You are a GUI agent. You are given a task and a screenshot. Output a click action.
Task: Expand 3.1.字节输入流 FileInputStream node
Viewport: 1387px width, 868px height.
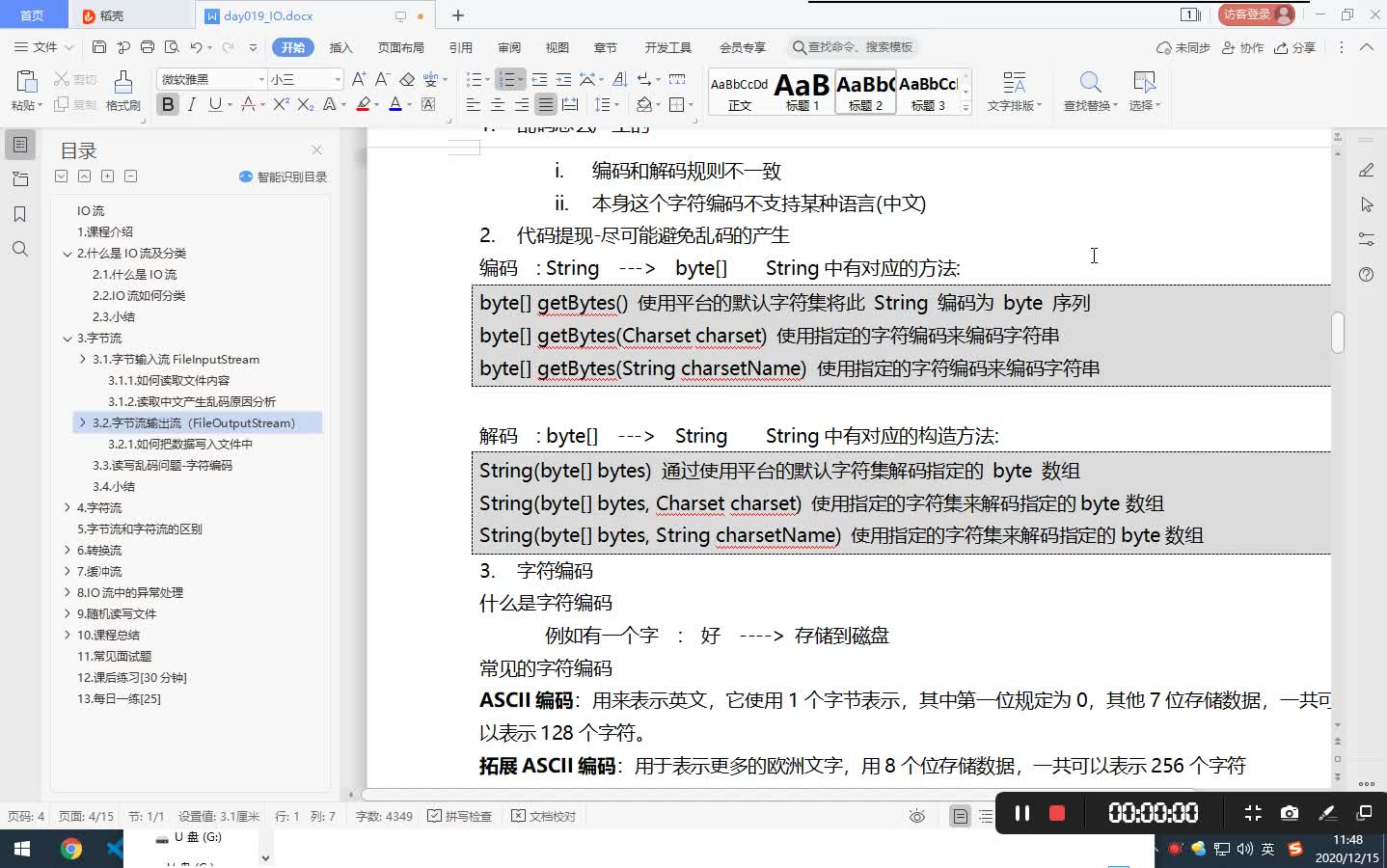82,359
